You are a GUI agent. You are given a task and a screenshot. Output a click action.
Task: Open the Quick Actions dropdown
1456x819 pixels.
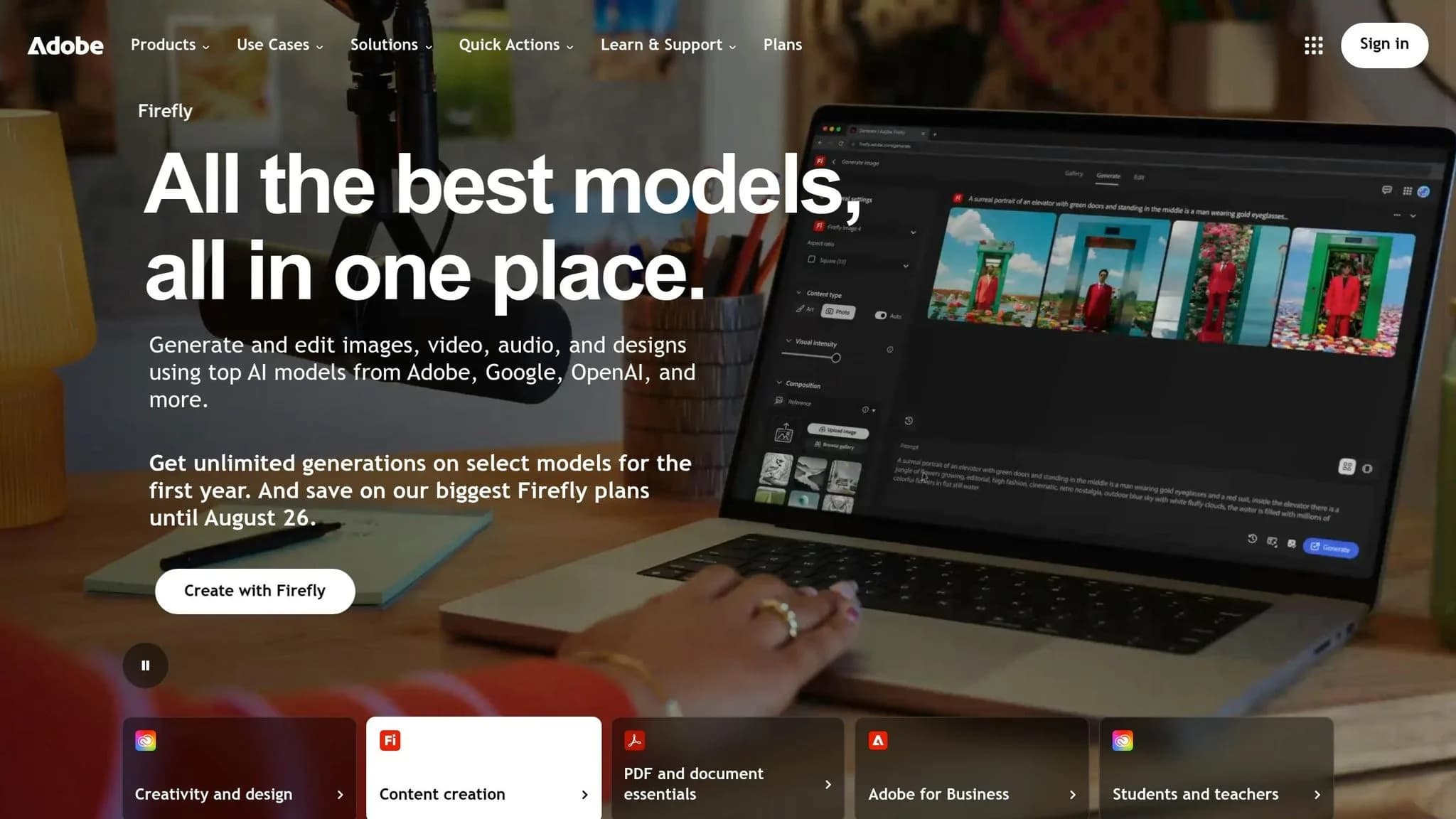click(516, 45)
